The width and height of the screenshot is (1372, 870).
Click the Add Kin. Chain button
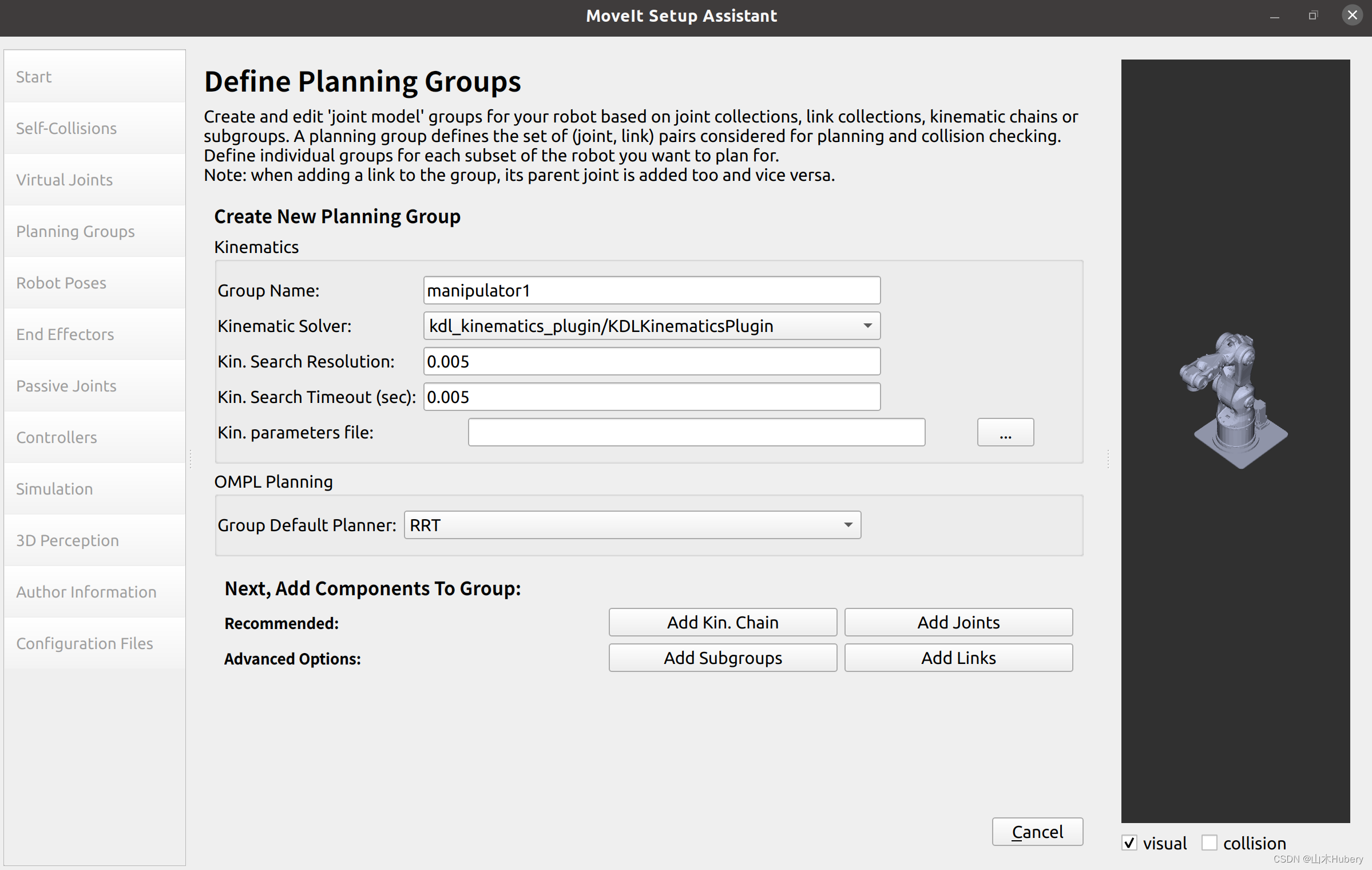[x=723, y=622]
